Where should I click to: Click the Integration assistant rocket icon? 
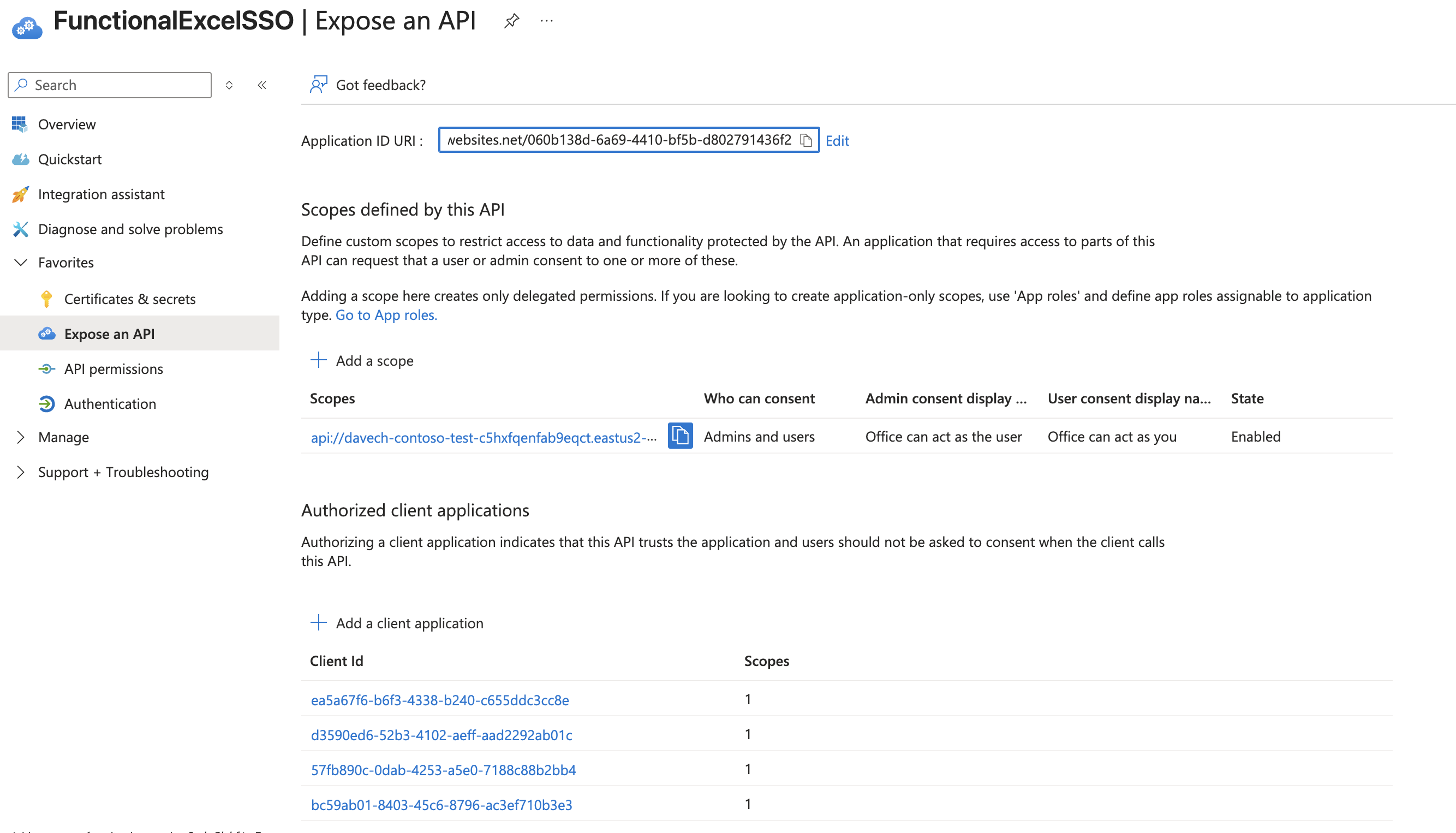pyautogui.click(x=20, y=194)
